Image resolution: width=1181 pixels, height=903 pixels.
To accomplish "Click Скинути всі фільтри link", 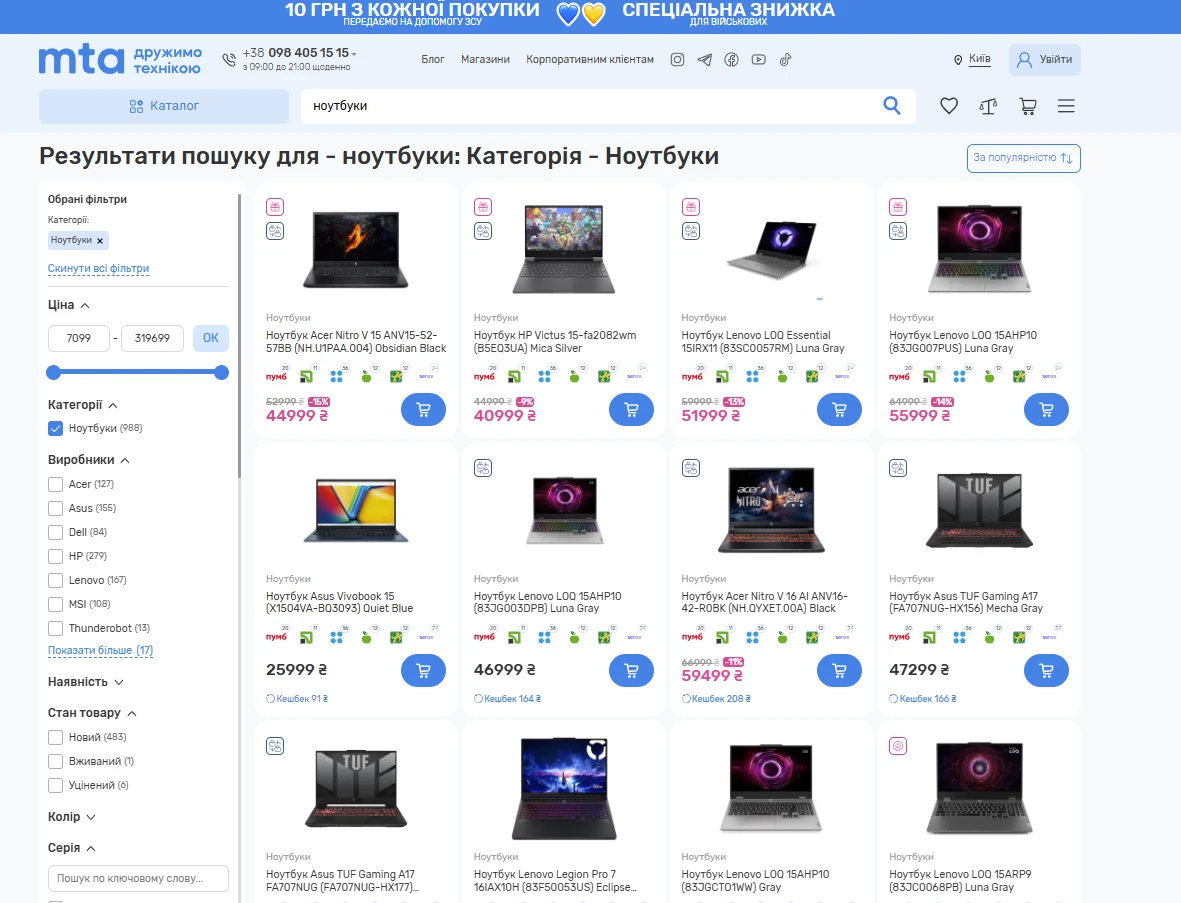I will pyautogui.click(x=98, y=269).
